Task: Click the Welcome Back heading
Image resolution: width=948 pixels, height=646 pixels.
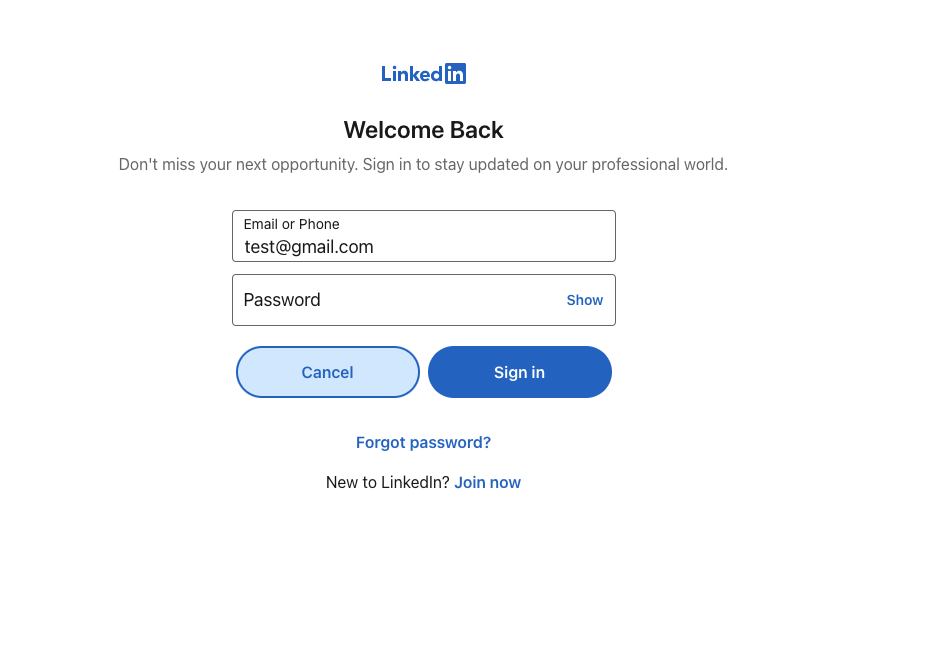Action: pyautogui.click(x=423, y=130)
